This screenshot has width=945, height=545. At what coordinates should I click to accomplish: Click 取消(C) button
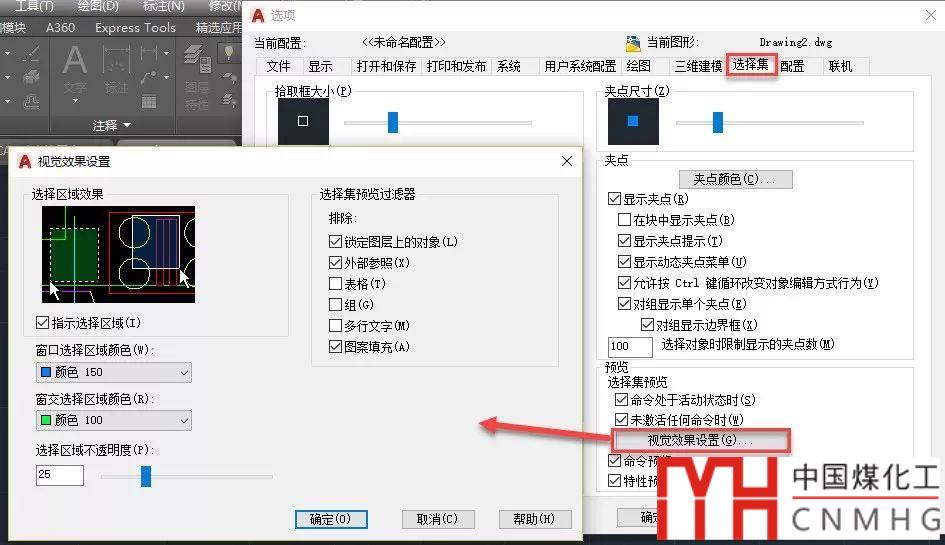[x=438, y=519]
